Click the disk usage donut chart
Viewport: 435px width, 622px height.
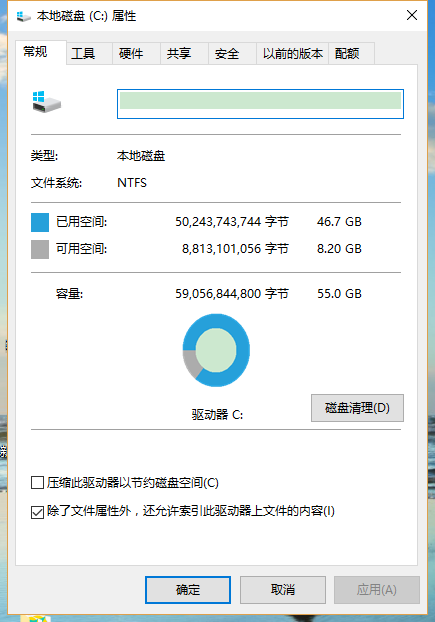pyautogui.click(x=216, y=350)
